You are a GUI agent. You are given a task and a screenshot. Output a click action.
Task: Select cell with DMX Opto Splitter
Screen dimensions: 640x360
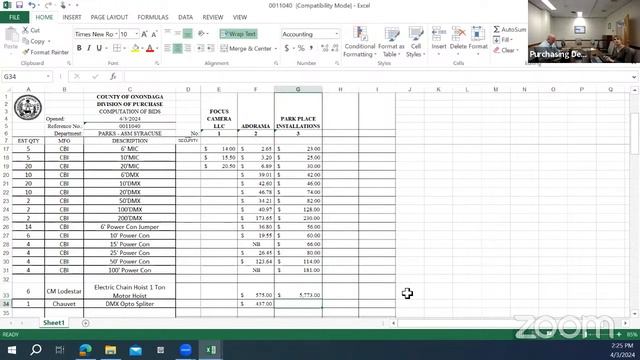click(x=129, y=304)
